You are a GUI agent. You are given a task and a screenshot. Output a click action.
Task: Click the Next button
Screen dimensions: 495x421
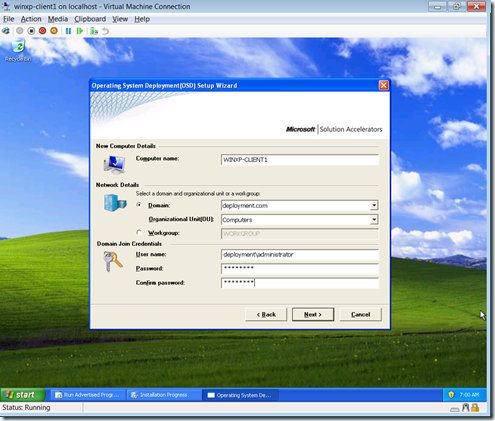313,314
